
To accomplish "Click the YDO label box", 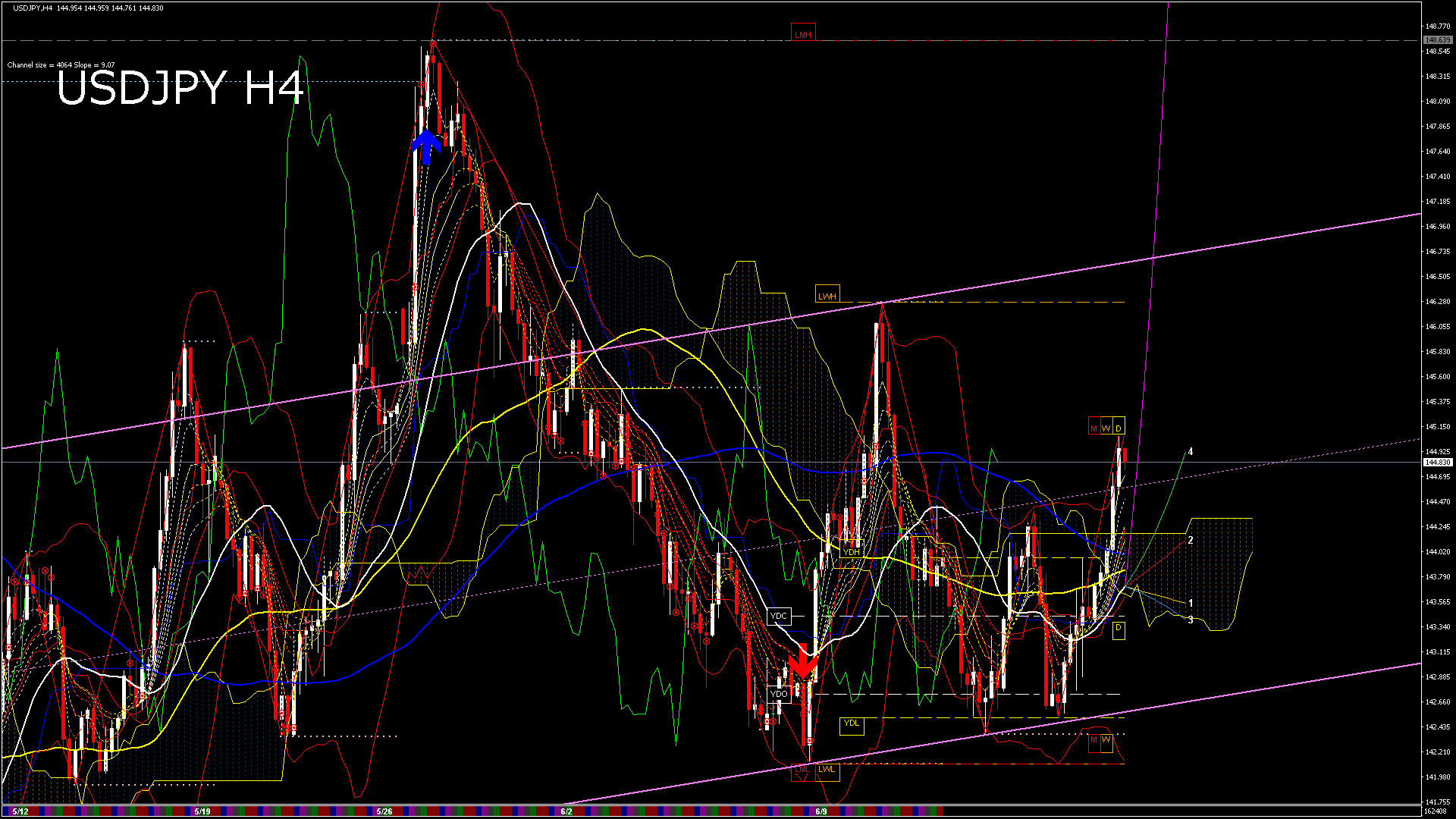I will [779, 694].
